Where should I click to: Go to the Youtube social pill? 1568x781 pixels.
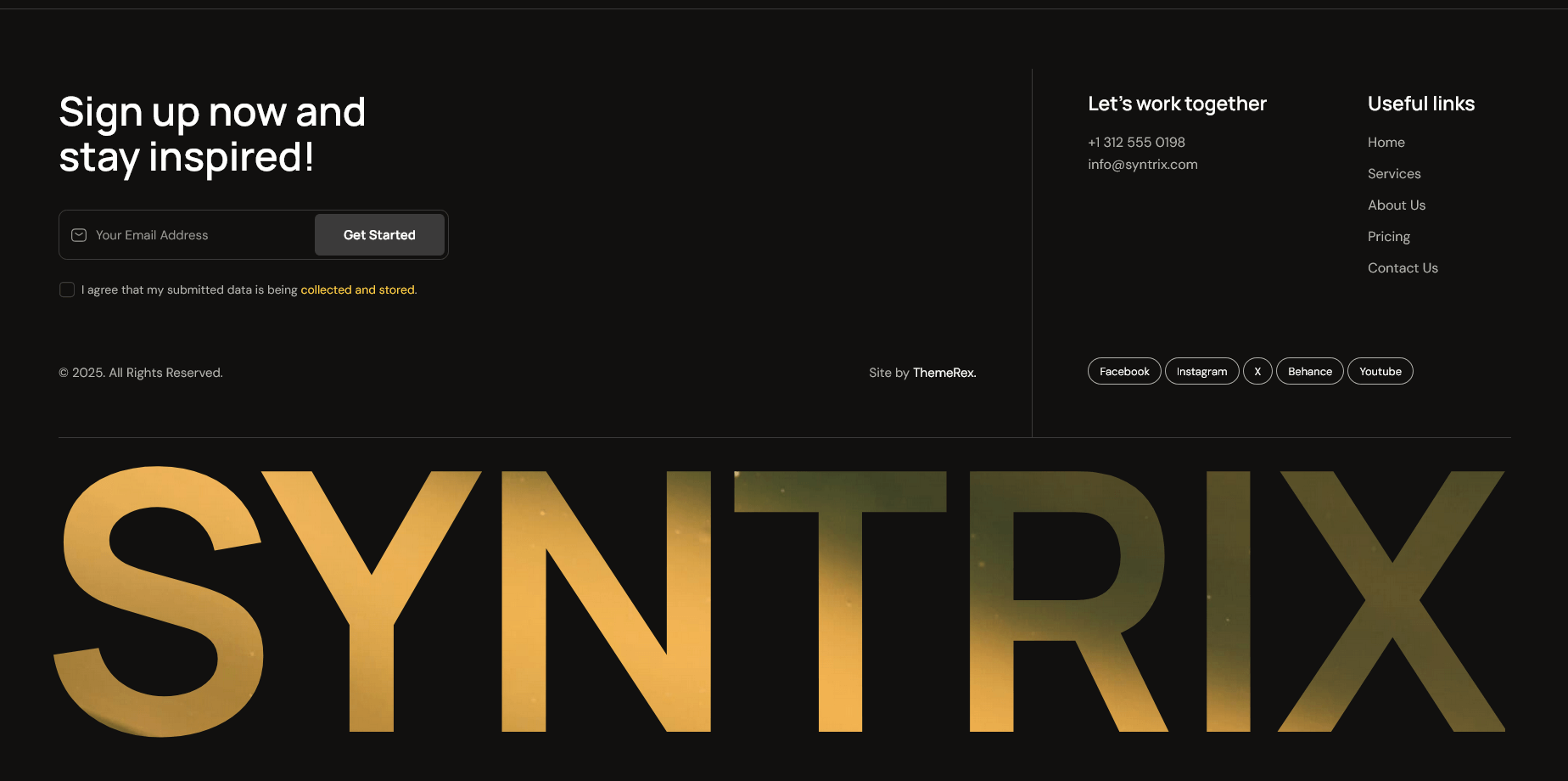pos(1380,372)
